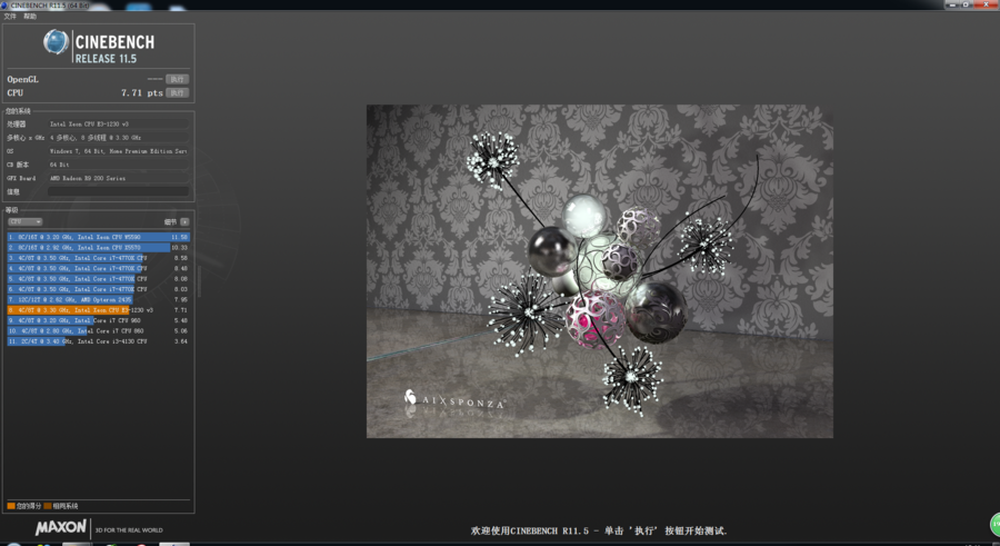1000x546 pixels.
Task: Open the 帮助 (Help) menu
Action: pos(30,16)
